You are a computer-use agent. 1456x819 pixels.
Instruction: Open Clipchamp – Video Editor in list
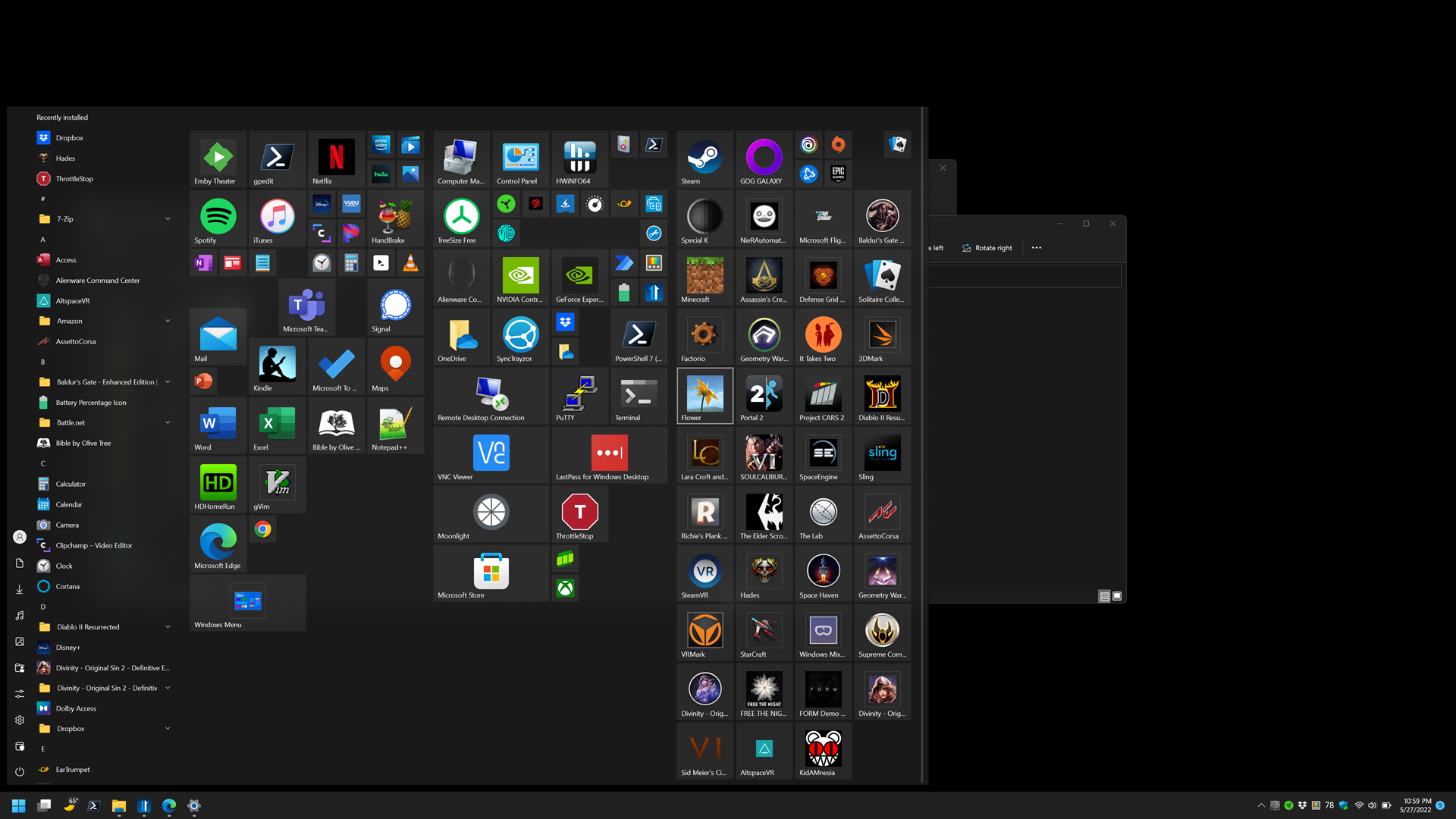coord(104,545)
